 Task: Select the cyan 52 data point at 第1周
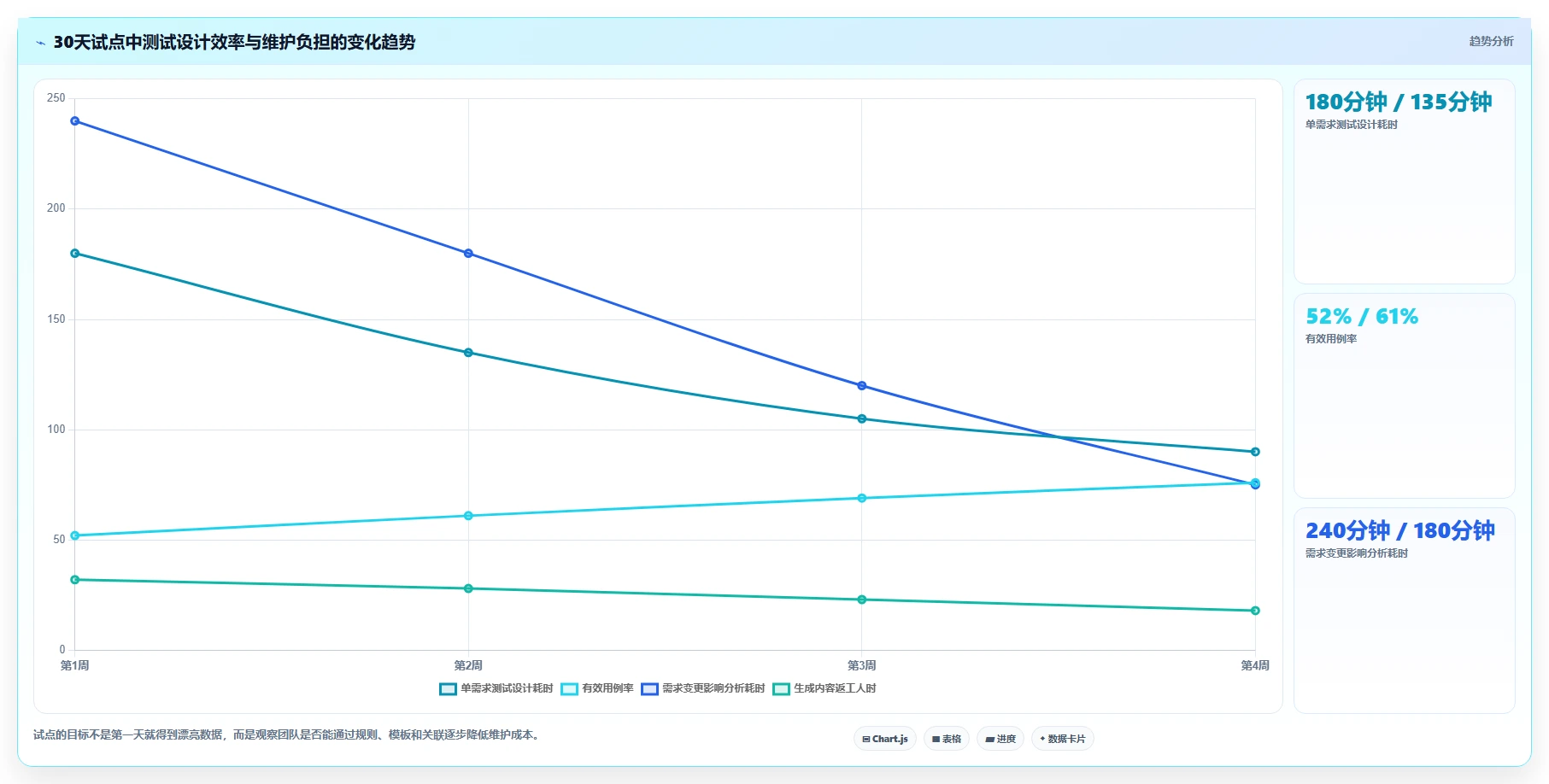tap(75, 535)
